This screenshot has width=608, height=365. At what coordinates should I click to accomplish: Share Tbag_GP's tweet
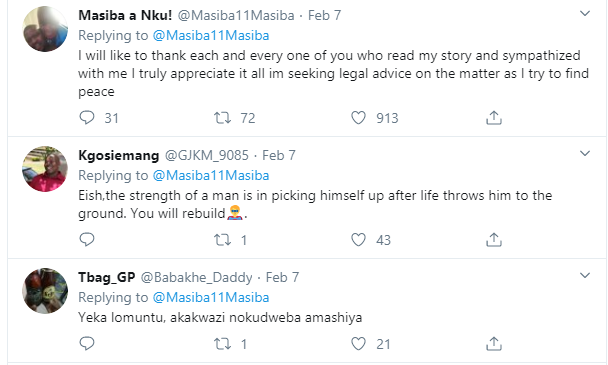494,343
